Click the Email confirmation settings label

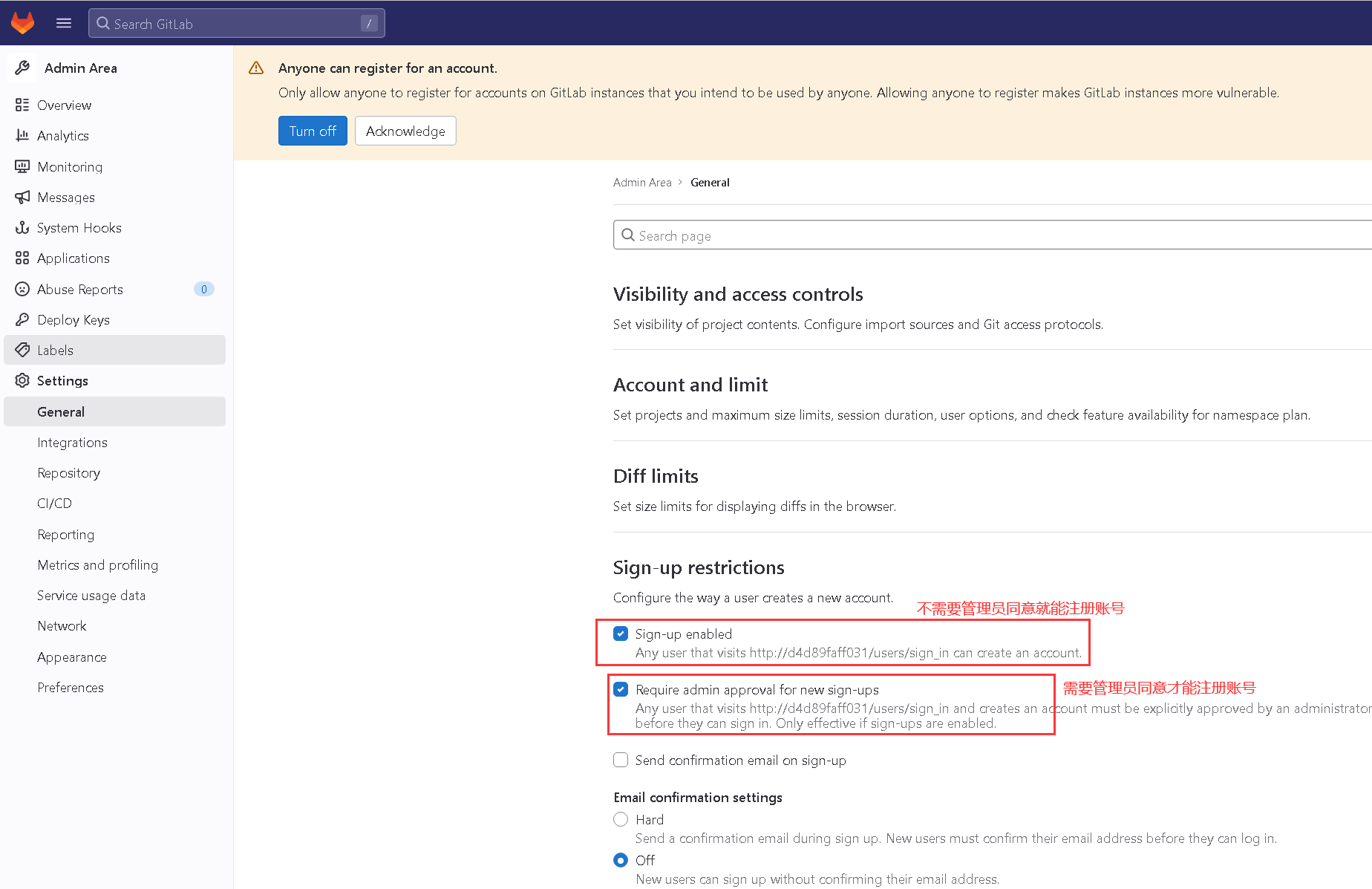tap(698, 797)
